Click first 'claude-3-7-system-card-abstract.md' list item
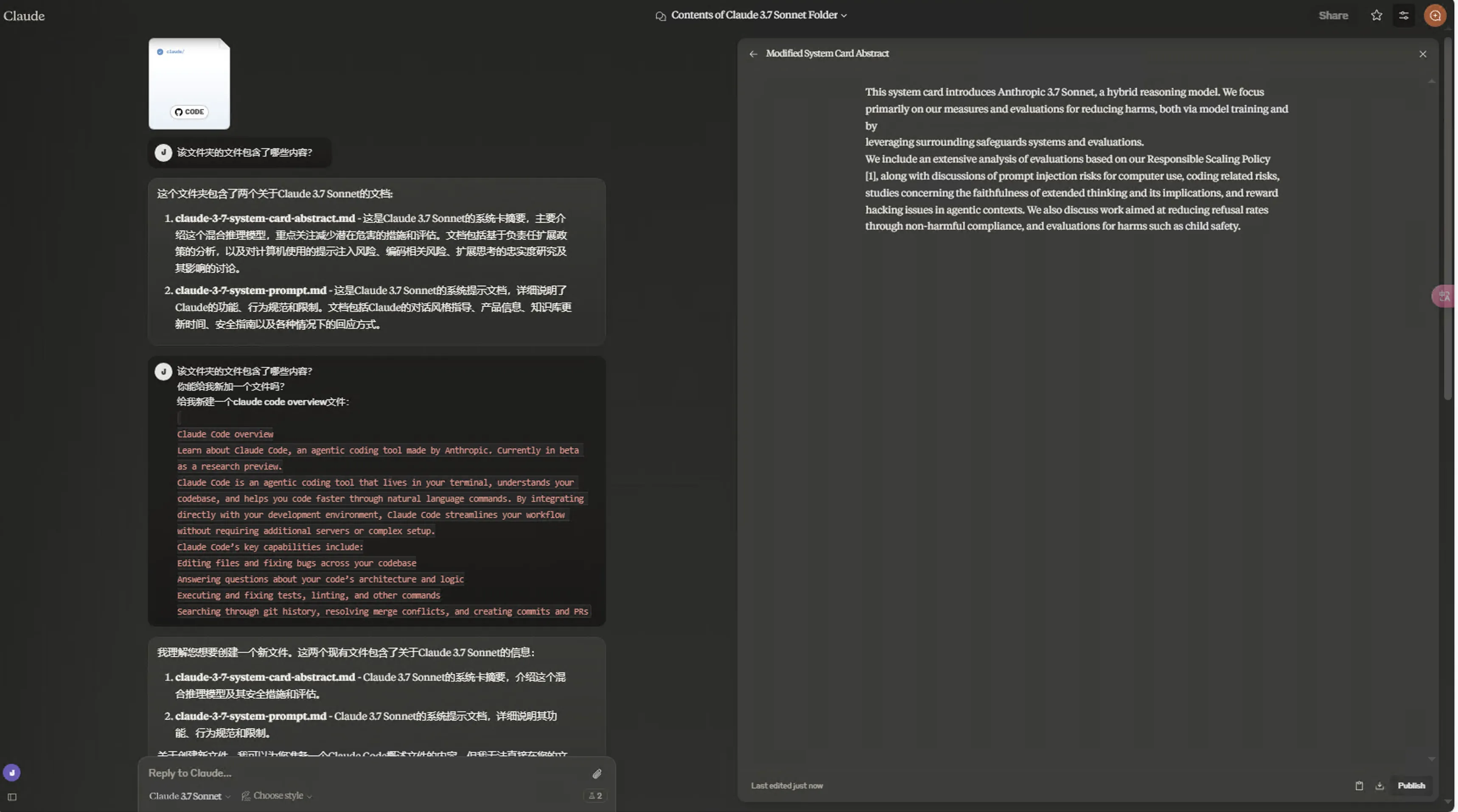 [265, 218]
